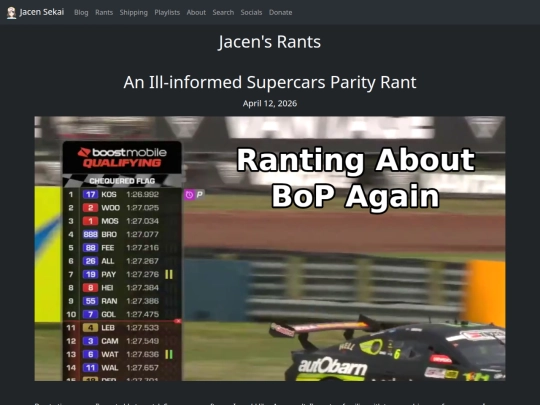Viewport: 540px width, 405px height.
Task: Visit the About page
Action: coord(196,12)
